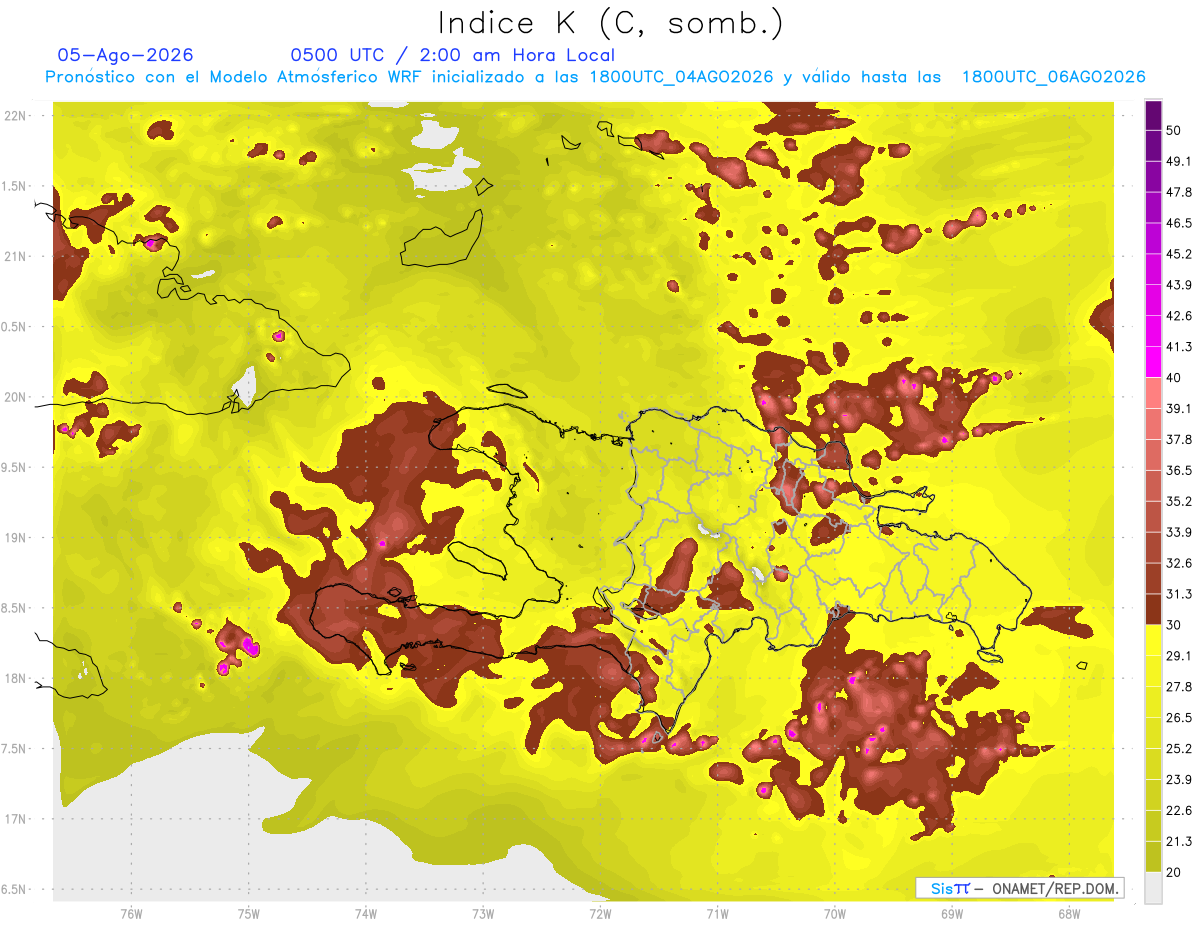Click the "20N" latitude label
The width and height of the screenshot is (1200, 927).
coord(17,397)
